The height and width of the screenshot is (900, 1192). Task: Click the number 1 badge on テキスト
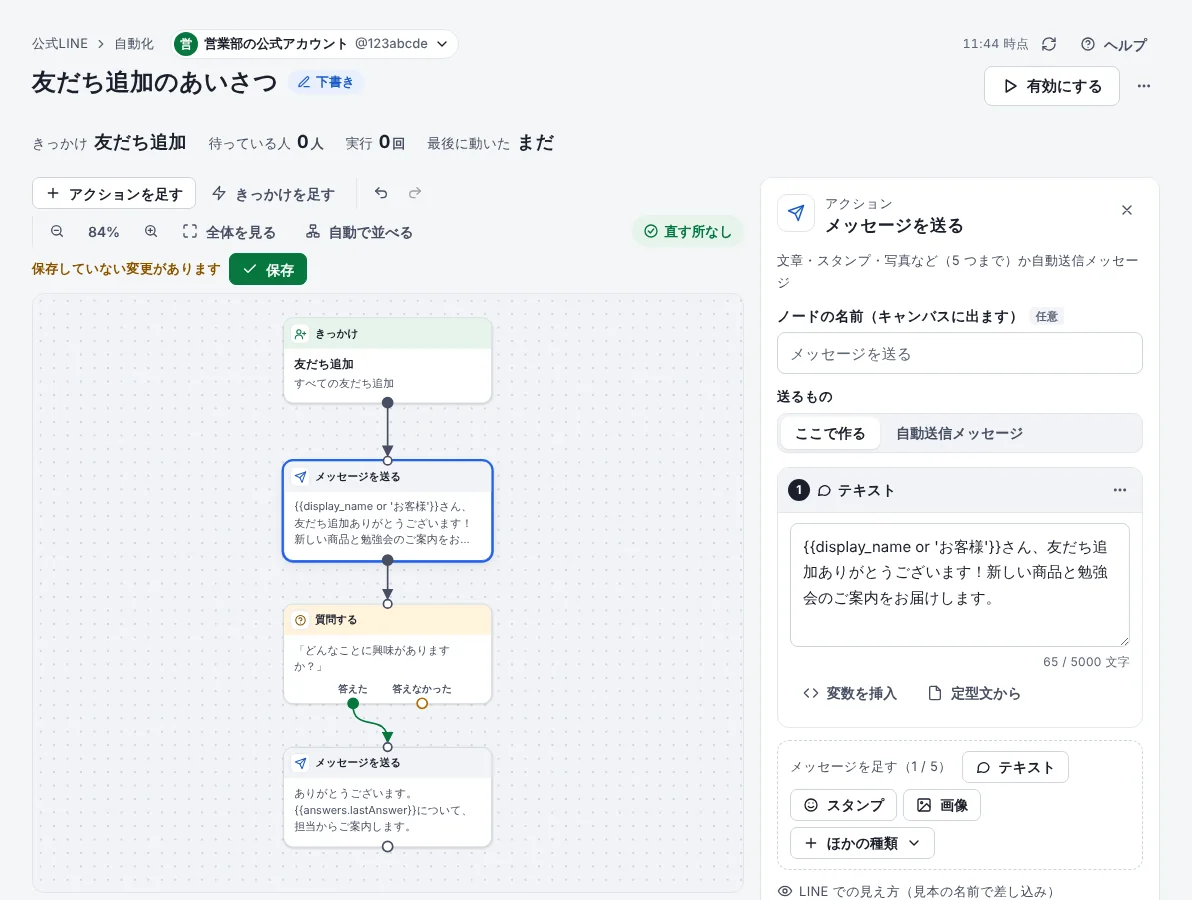click(799, 490)
